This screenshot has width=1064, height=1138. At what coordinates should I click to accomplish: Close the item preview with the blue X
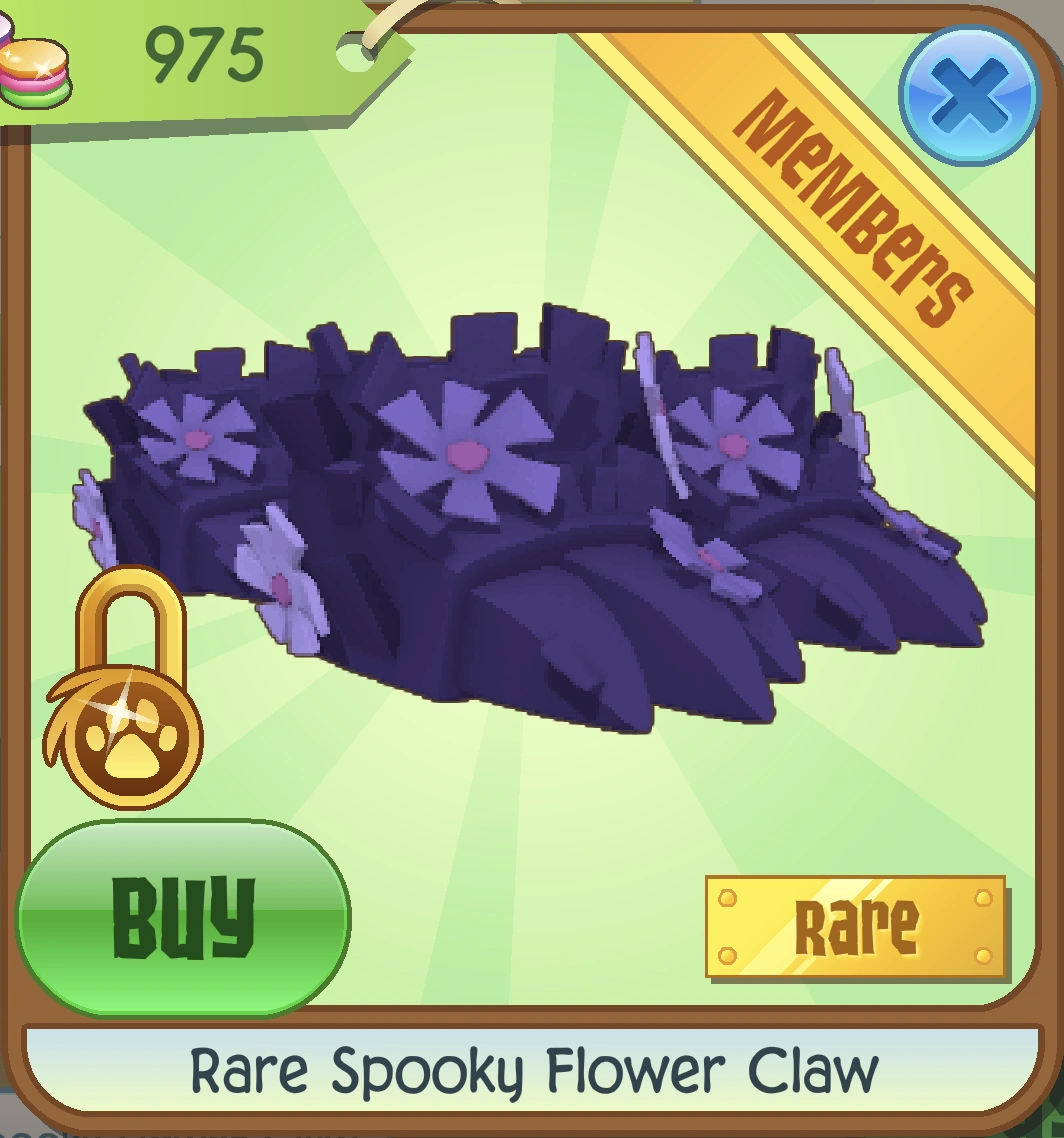[969, 95]
